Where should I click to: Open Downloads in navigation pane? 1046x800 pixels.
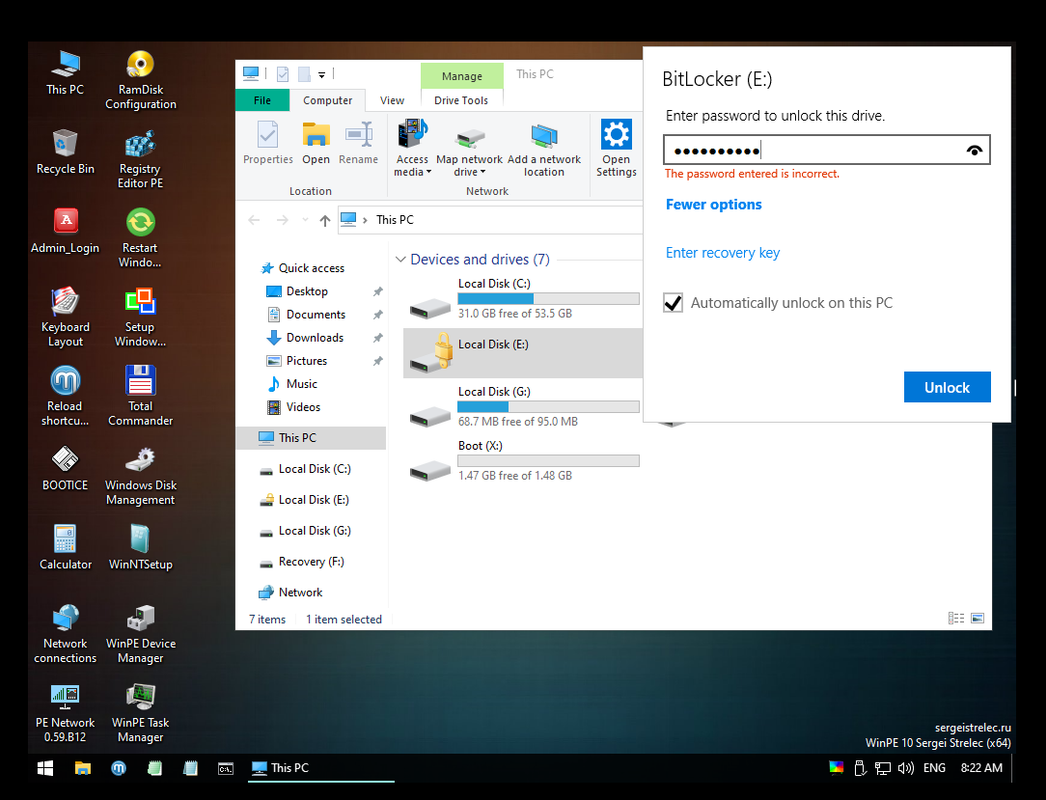point(314,338)
